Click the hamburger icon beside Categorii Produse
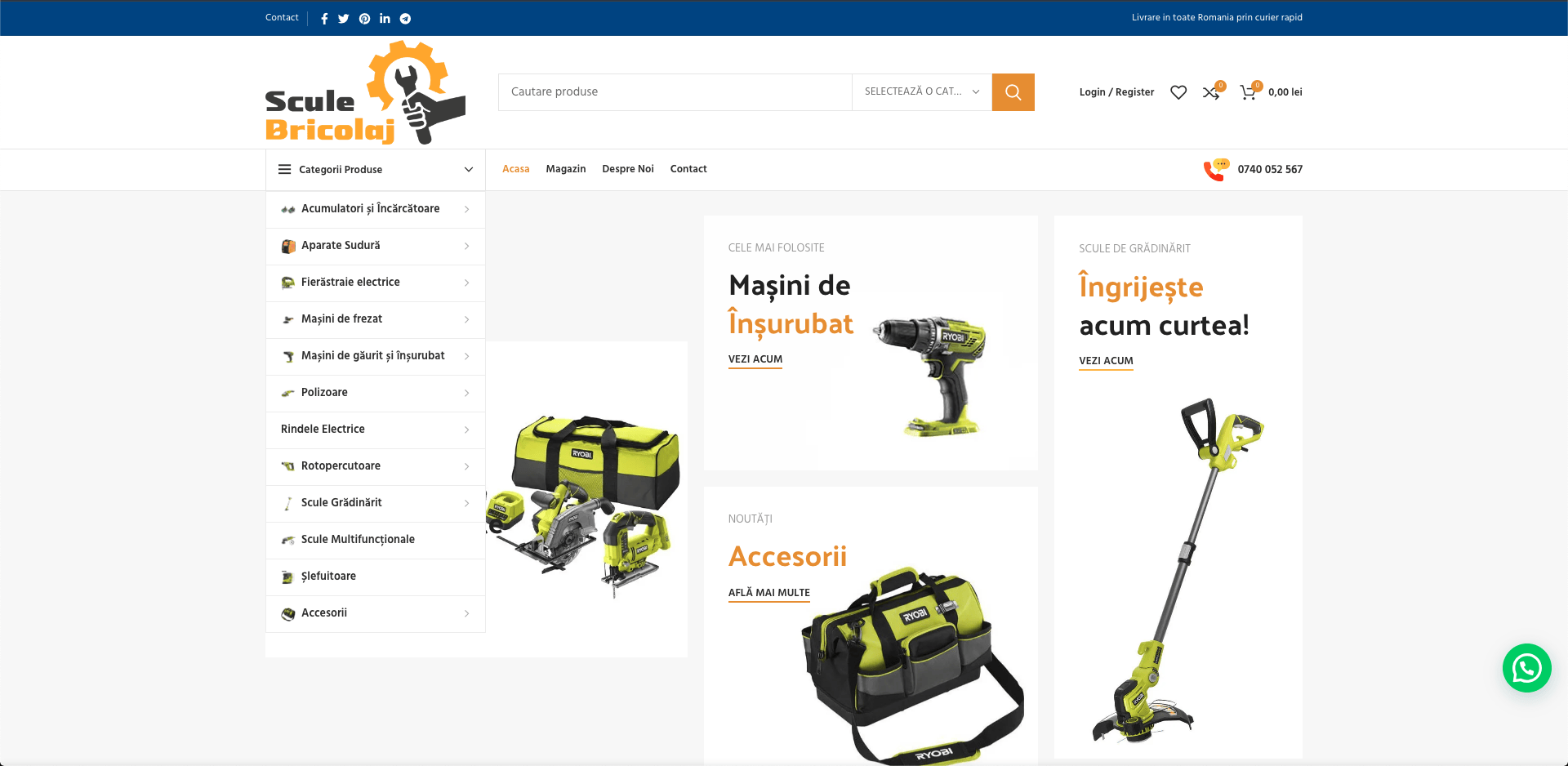 pyautogui.click(x=284, y=170)
